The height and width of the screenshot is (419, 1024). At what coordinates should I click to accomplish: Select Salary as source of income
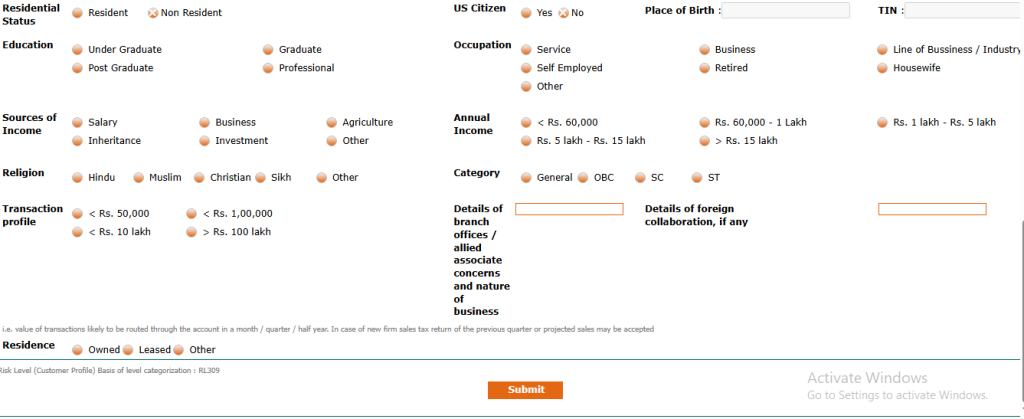tap(78, 123)
